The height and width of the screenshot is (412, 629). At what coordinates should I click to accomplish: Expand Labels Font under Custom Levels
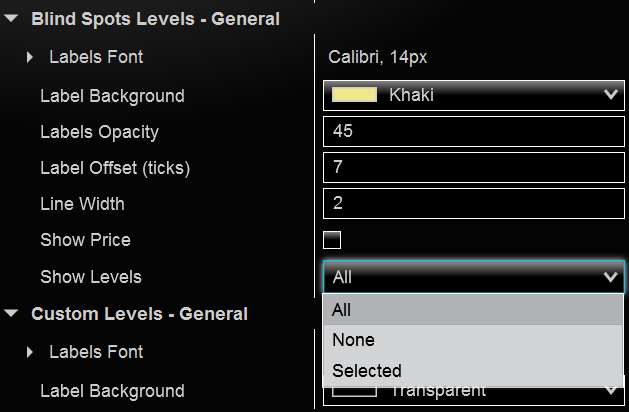[31, 352]
